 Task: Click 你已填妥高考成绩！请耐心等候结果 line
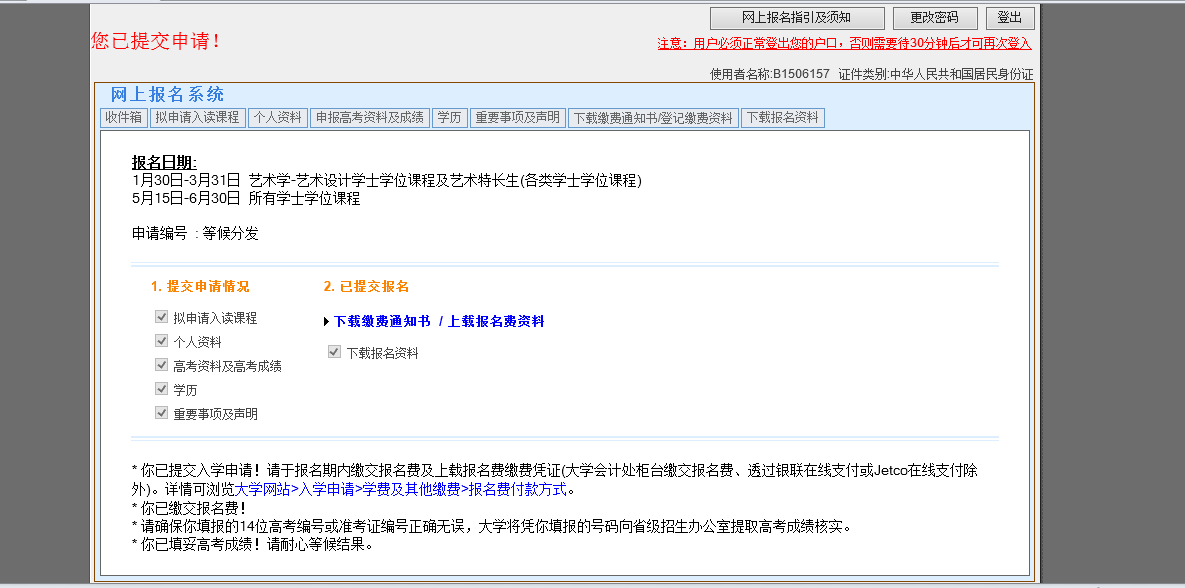tap(252, 544)
